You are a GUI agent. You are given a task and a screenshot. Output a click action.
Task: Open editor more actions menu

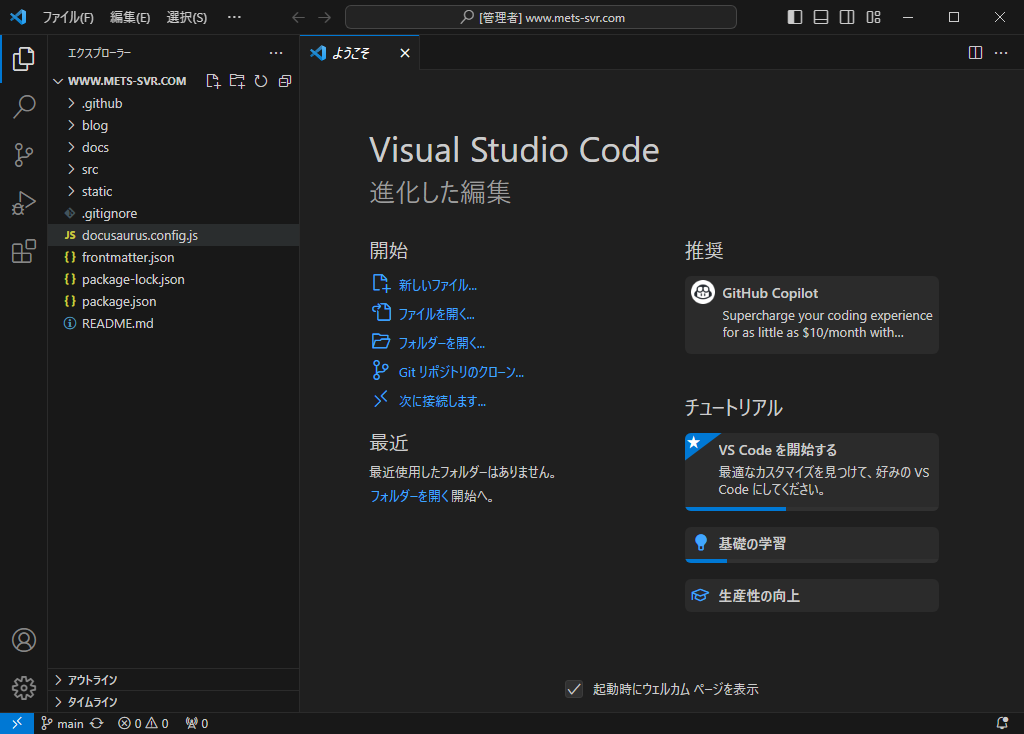click(1001, 53)
